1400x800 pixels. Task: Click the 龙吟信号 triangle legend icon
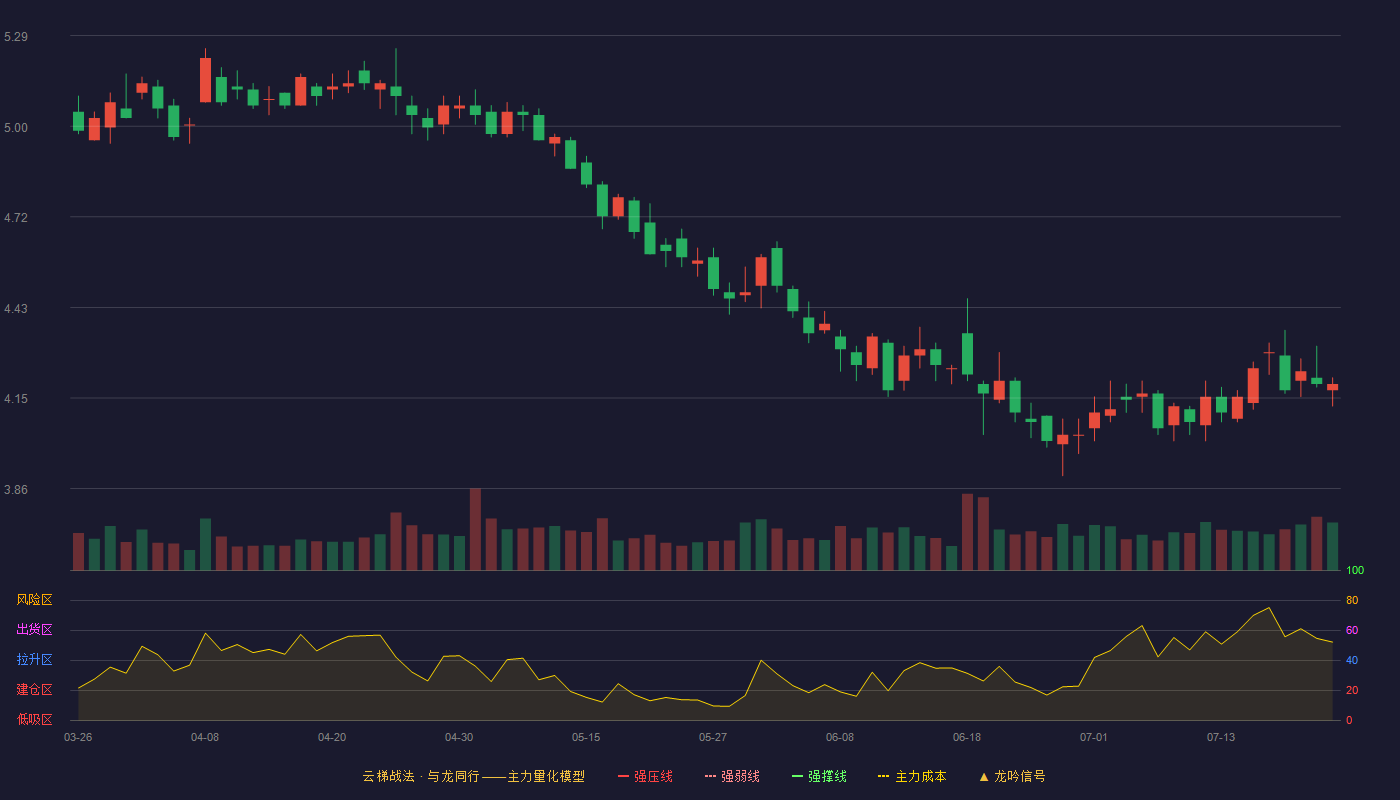tap(984, 776)
